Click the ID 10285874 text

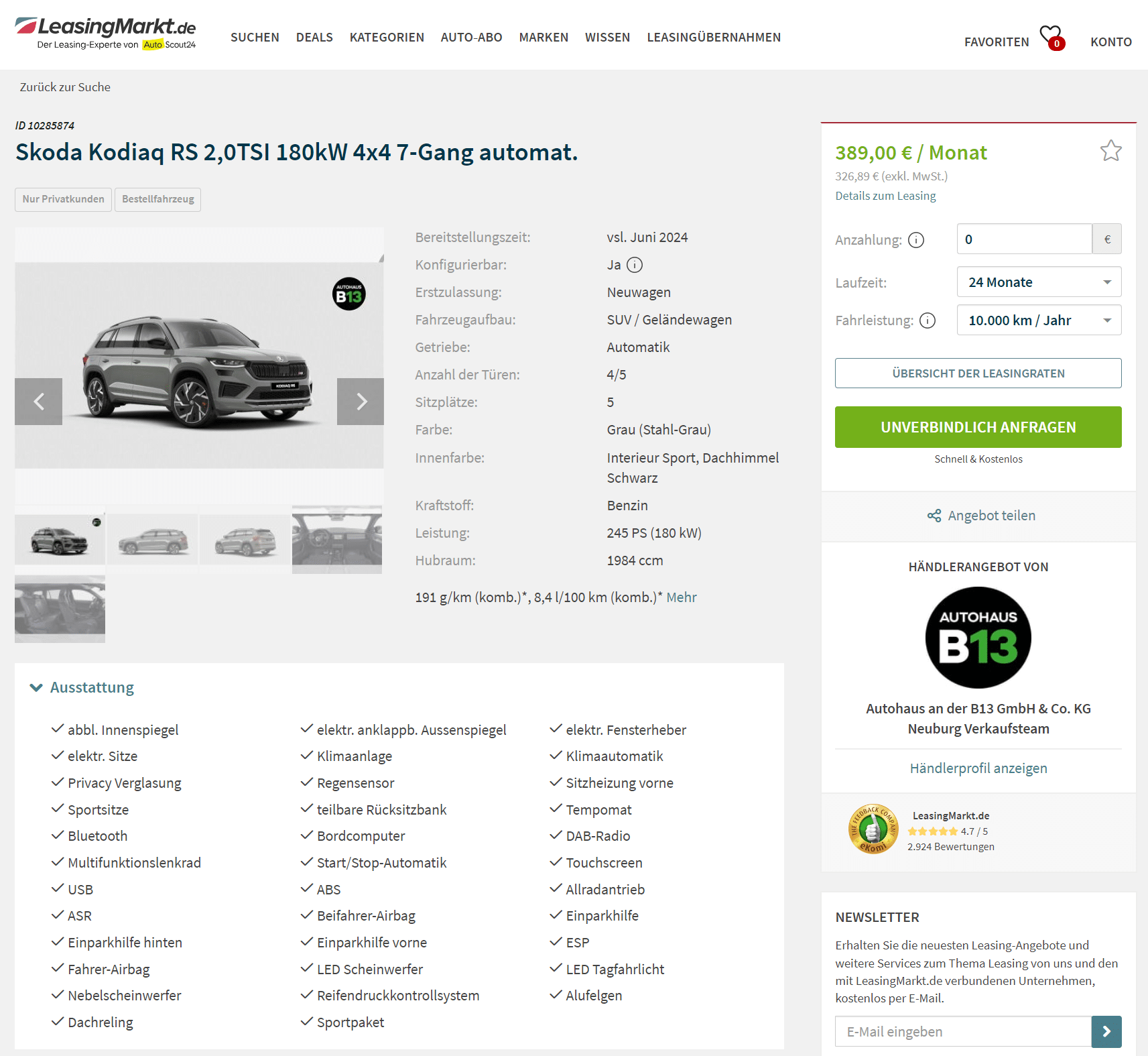[45, 126]
